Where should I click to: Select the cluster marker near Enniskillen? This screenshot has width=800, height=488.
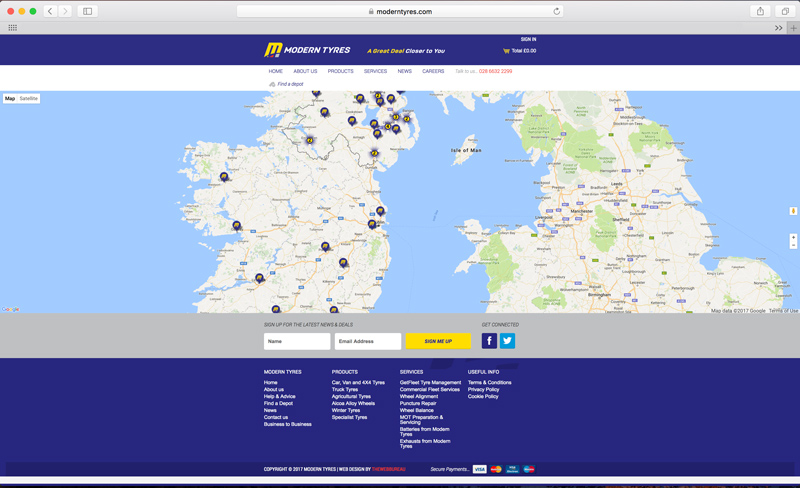coord(309,140)
